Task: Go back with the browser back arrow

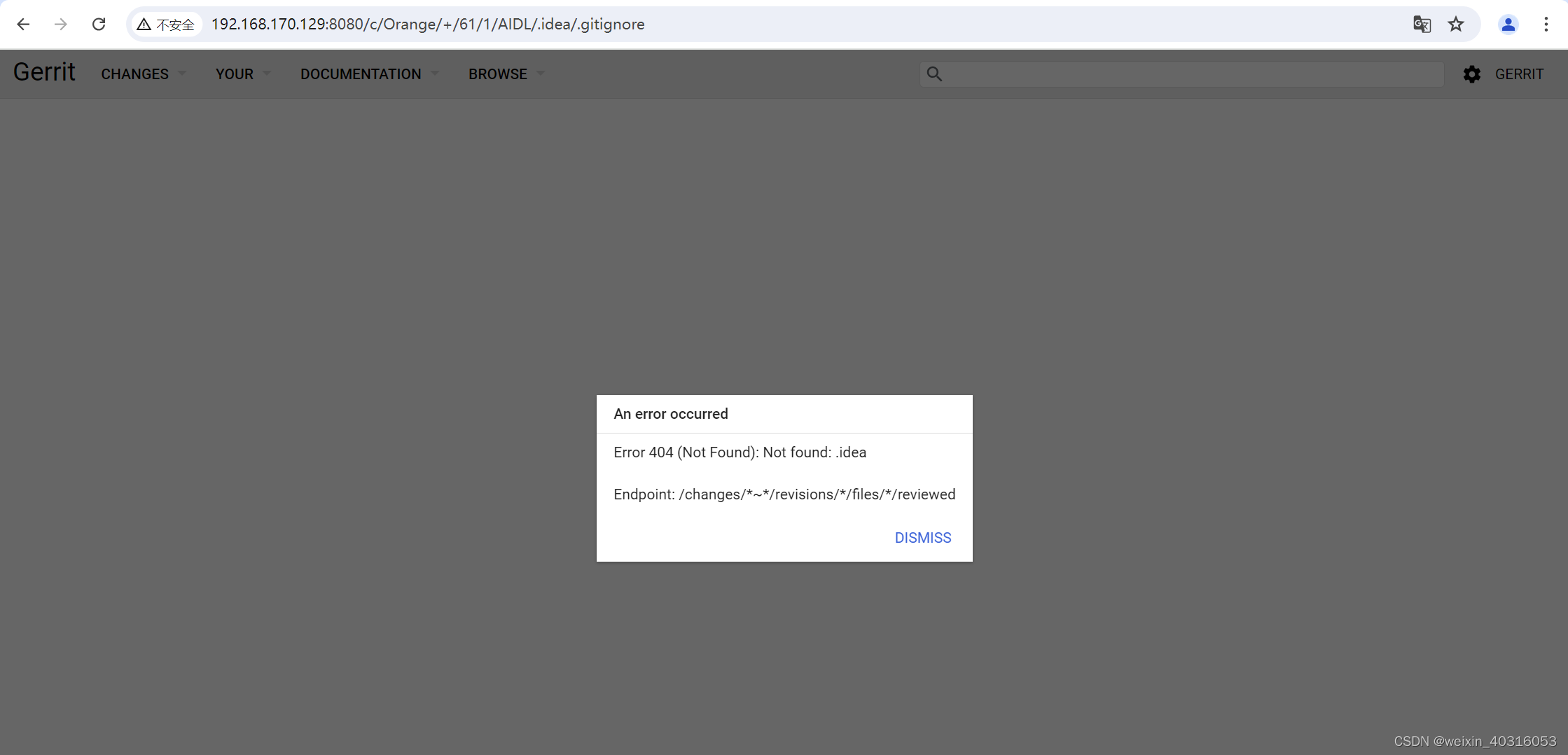Action: point(23,25)
